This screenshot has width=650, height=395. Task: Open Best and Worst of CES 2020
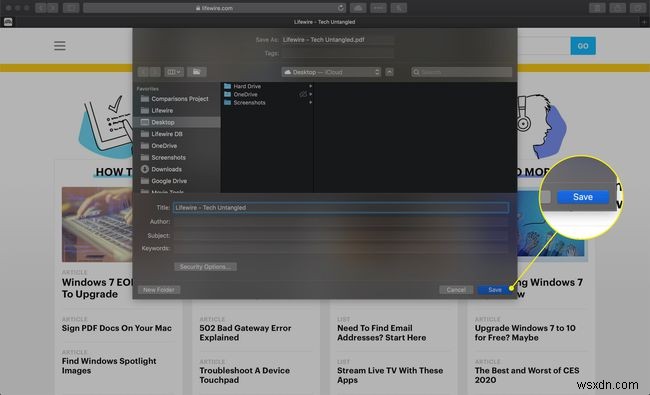(x=527, y=375)
